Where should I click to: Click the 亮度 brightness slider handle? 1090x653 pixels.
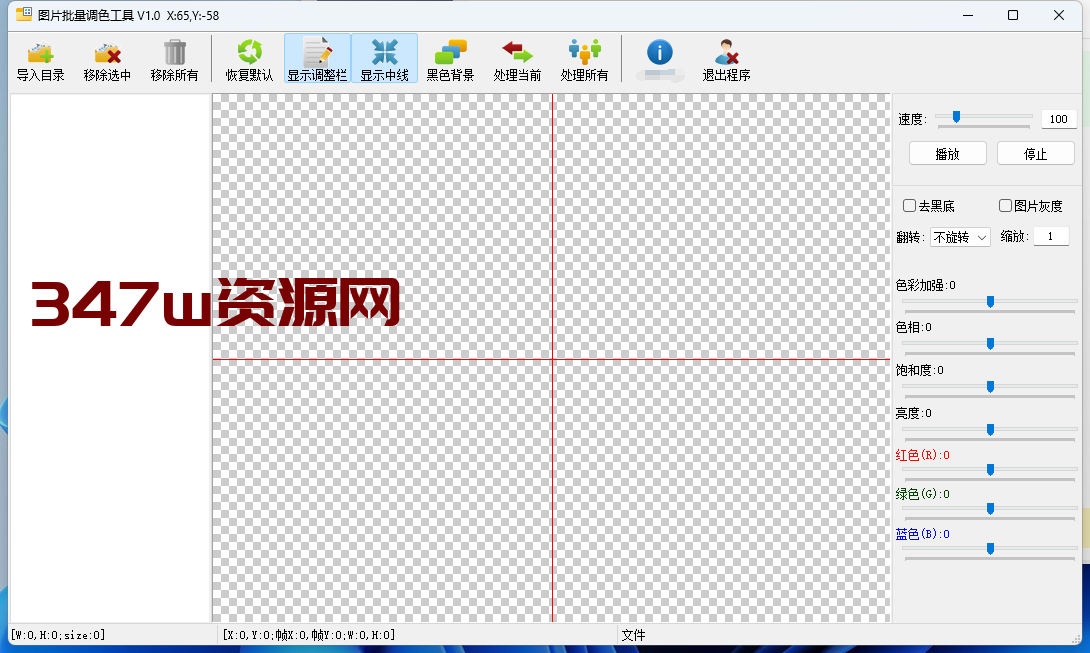point(991,430)
